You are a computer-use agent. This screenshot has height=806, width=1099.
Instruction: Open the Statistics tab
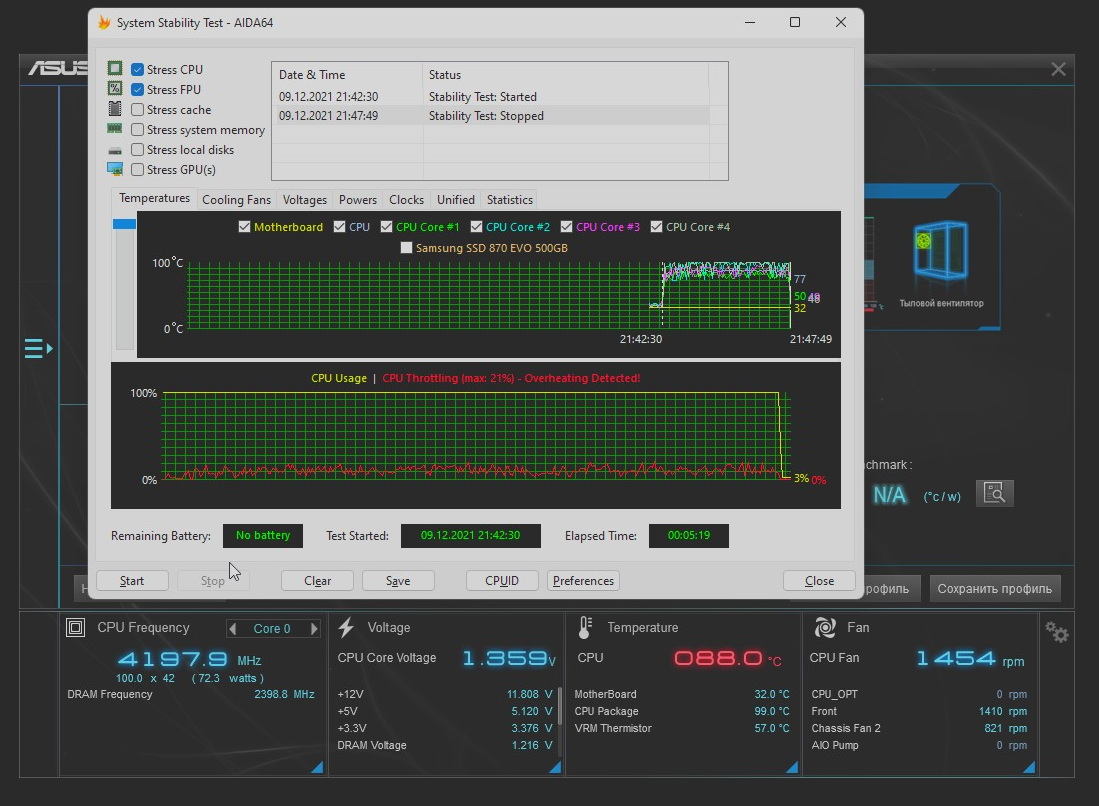click(x=510, y=200)
